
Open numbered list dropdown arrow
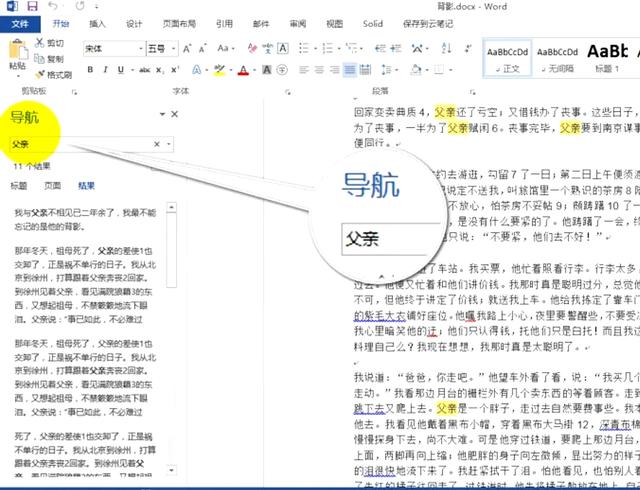pyautogui.click(x=339, y=49)
